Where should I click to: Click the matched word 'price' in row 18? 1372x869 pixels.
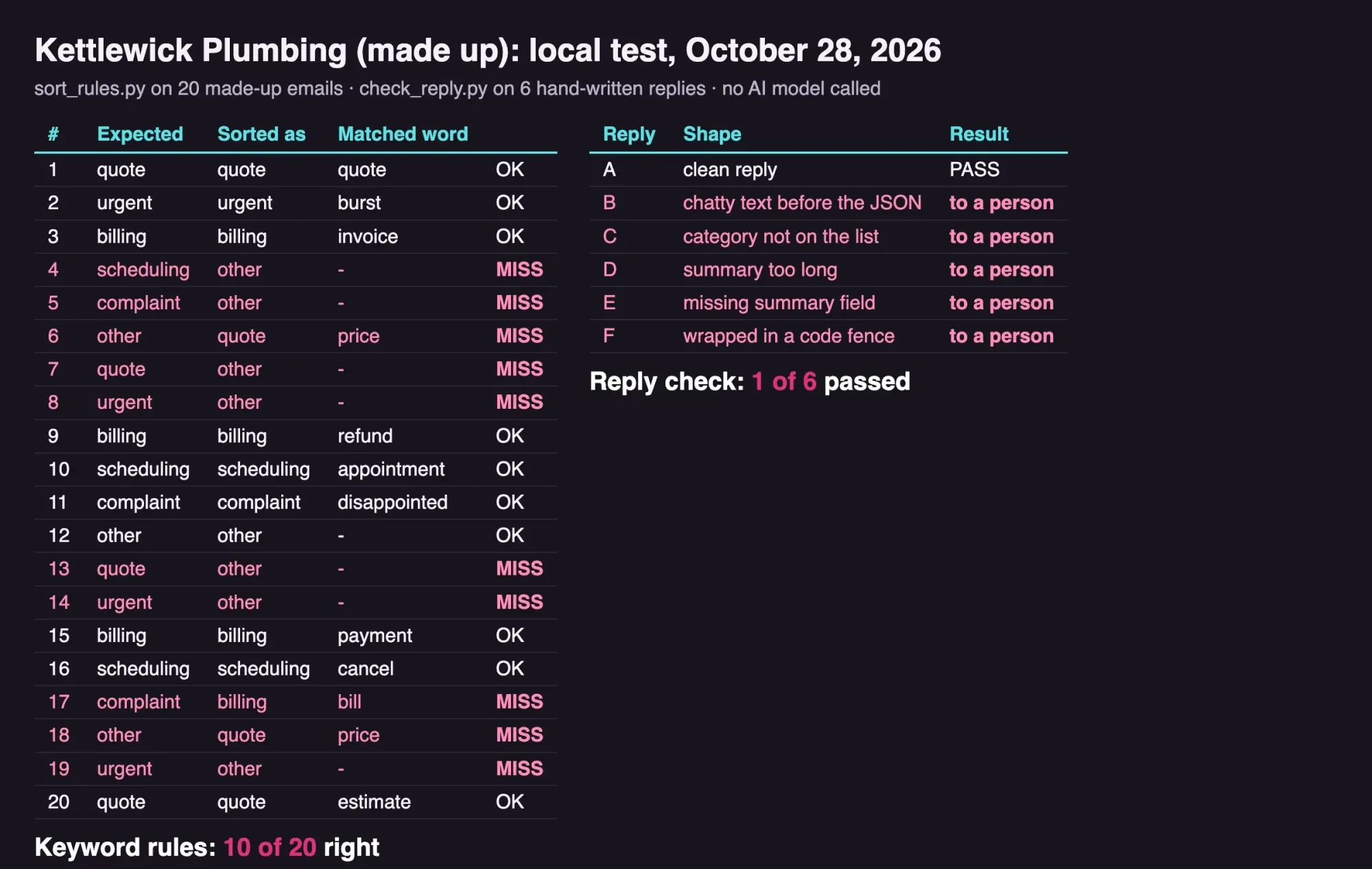coord(358,735)
